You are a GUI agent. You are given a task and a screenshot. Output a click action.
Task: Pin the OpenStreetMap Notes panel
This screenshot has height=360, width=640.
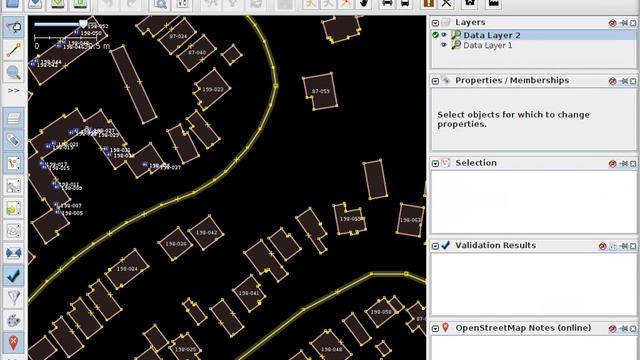pos(623,329)
